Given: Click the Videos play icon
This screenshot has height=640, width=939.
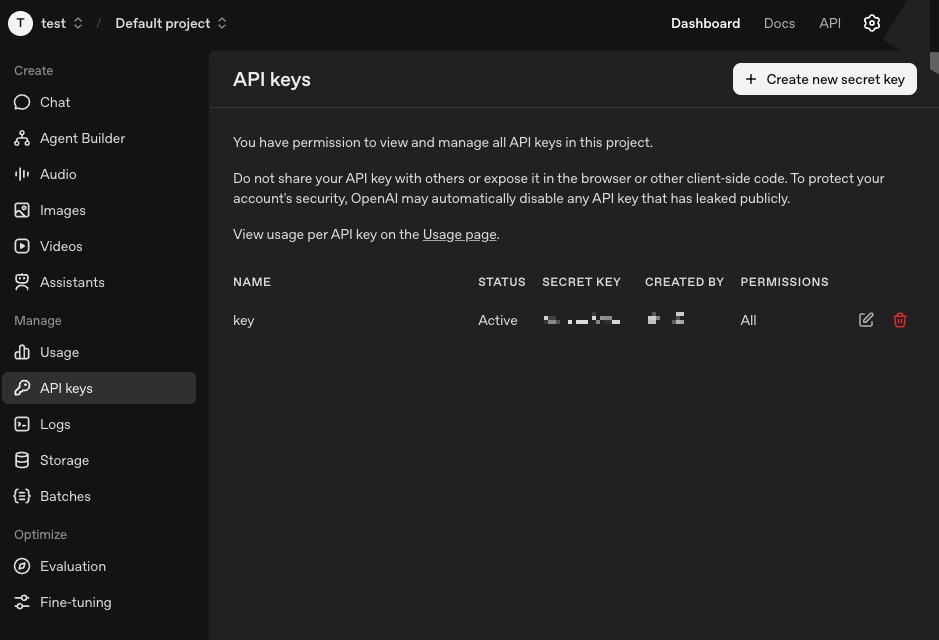Looking at the screenshot, I should (22, 246).
